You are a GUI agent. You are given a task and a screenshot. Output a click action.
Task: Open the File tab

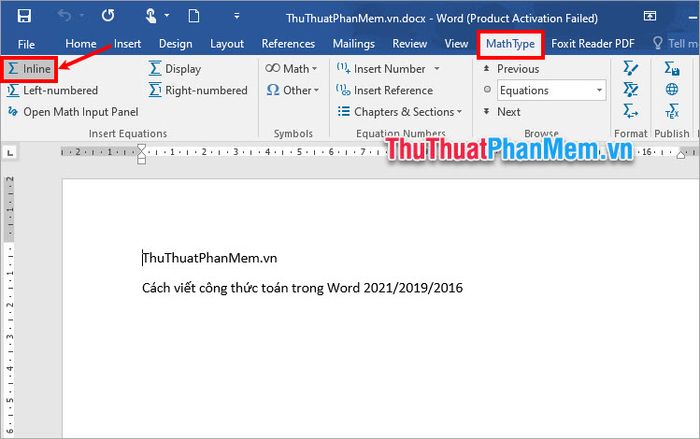pyautogui.click(x=26, y=44)
